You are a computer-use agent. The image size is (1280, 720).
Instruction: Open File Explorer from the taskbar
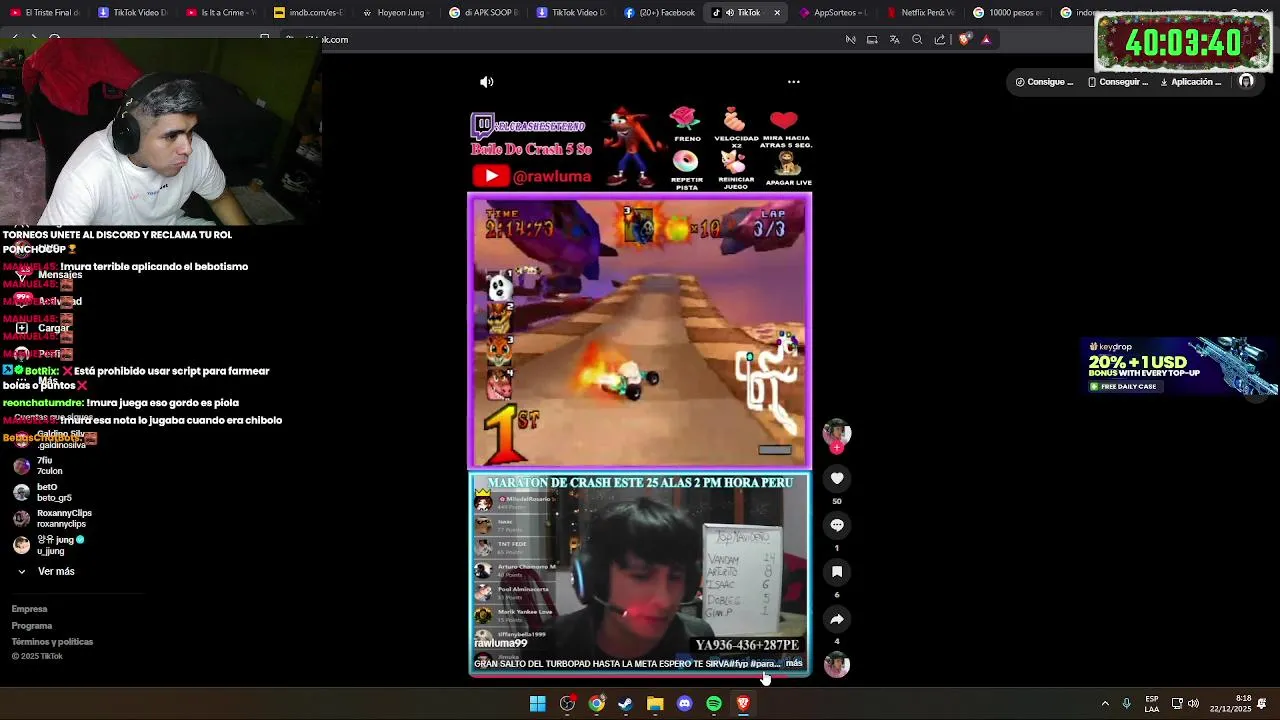(x=655, y=704)
